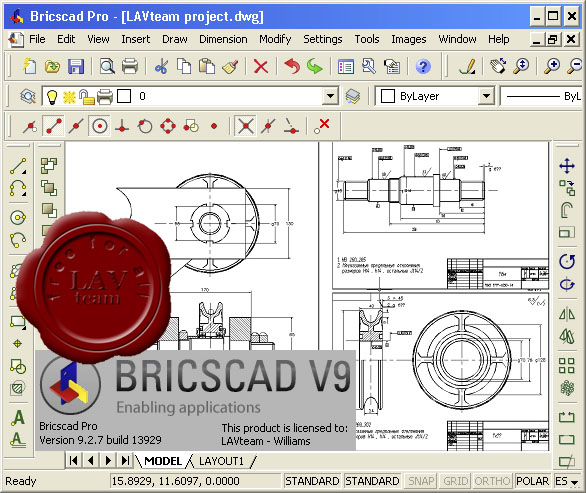Select the Mirror tool icon
Screen dimensions: 586x493
[567, 314]
